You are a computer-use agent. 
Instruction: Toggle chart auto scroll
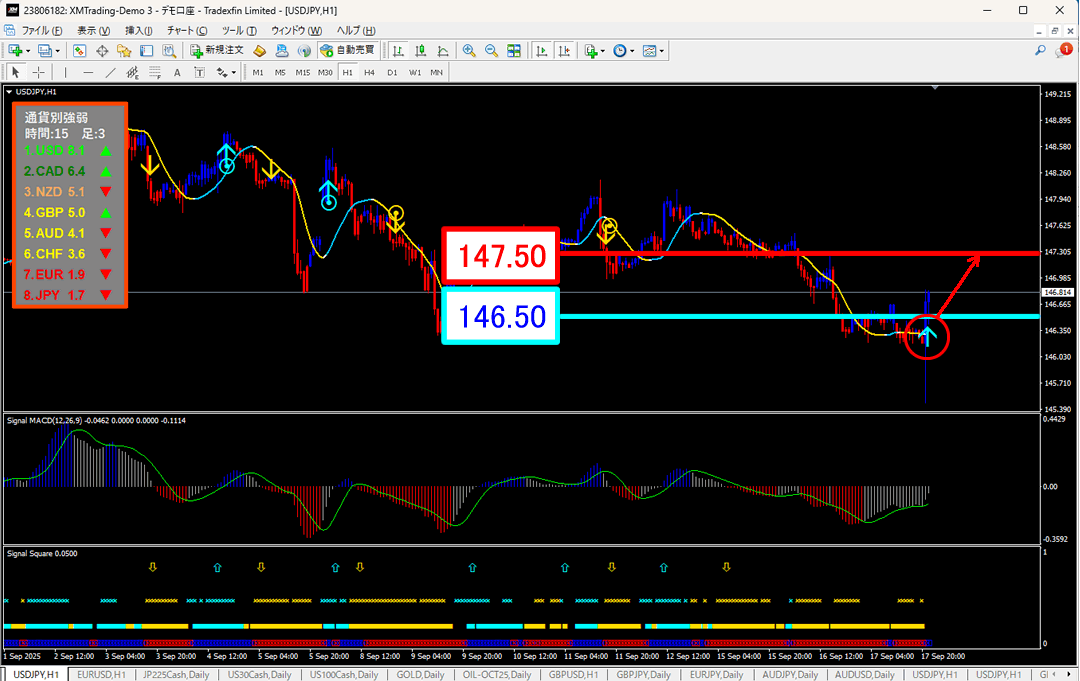point(542,51)
